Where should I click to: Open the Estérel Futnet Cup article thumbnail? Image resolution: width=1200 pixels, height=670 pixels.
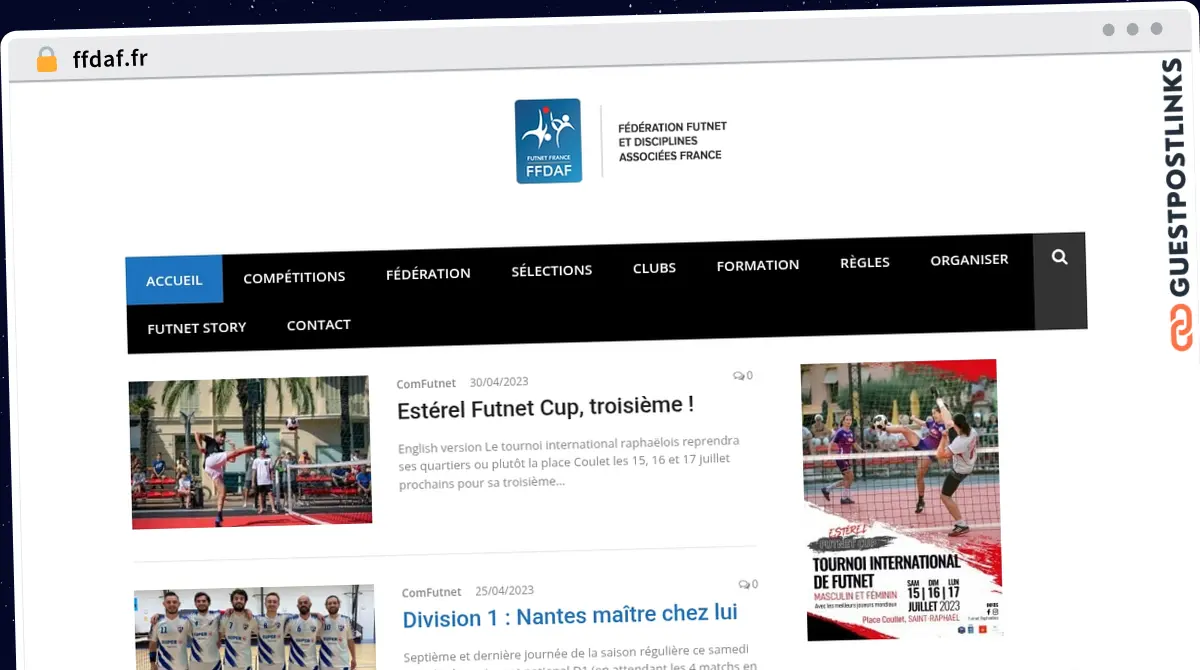[250, 452]
